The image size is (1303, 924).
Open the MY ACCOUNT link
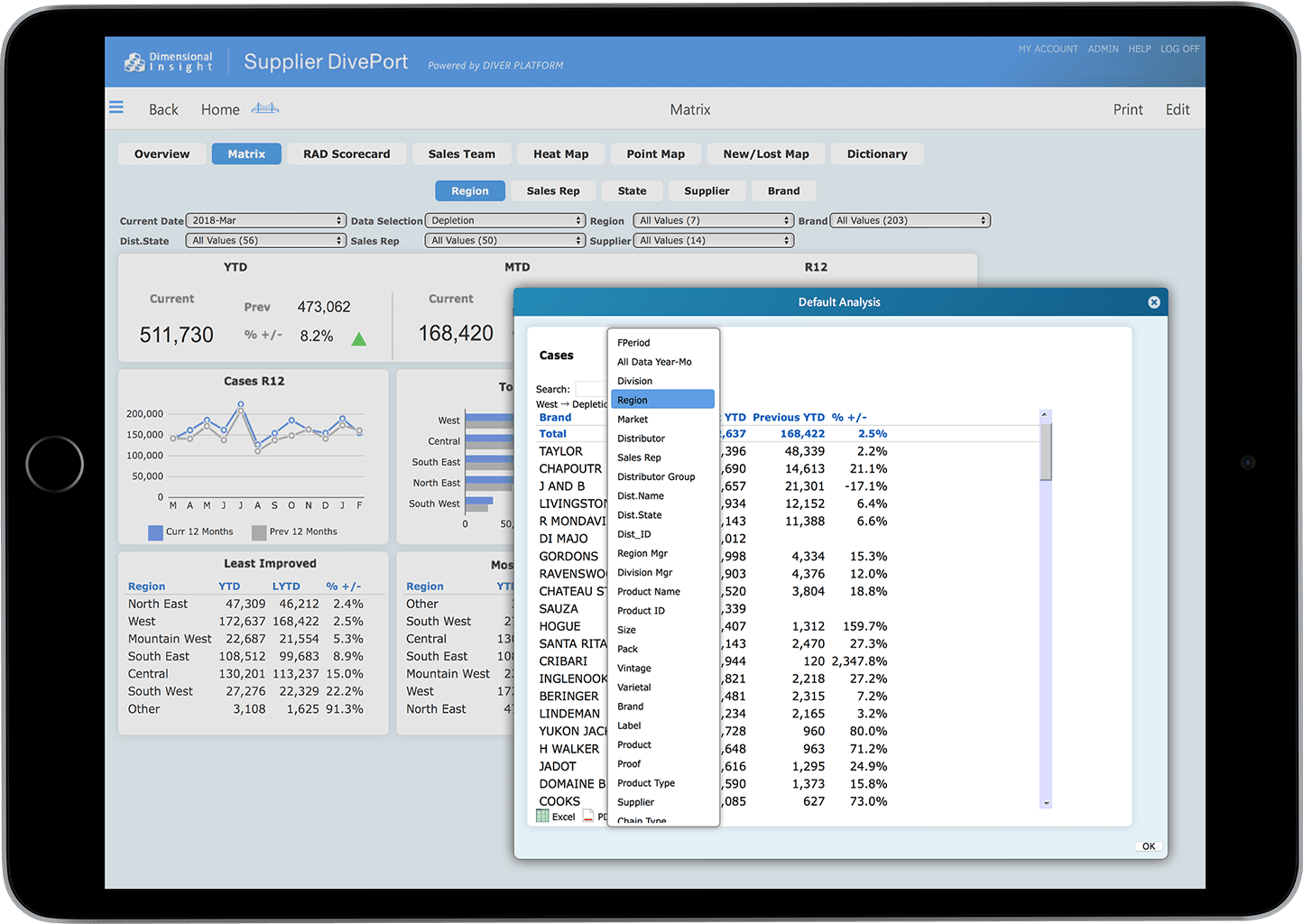coord(1048,49)
